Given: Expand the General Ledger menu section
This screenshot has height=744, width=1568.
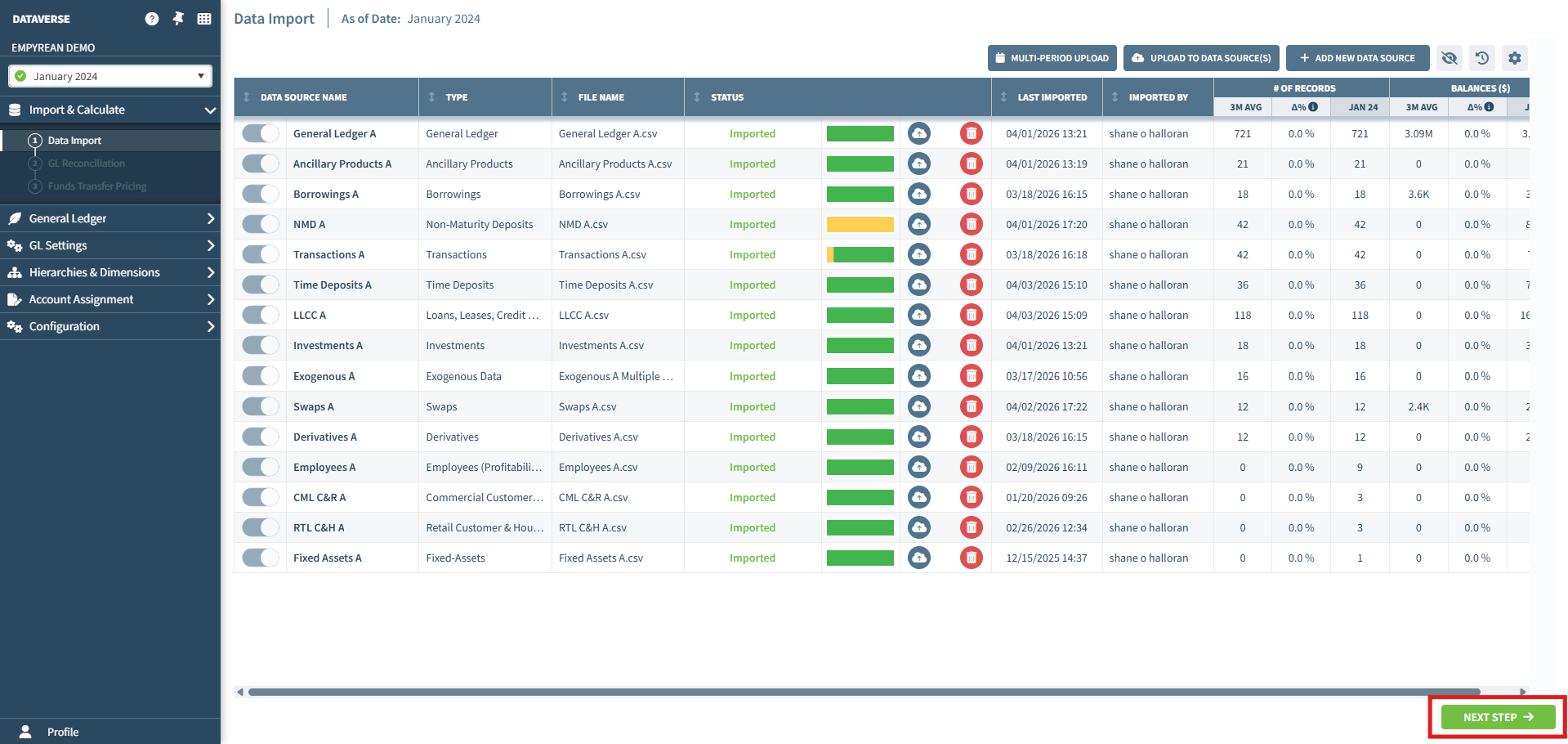Looking at the screenshot, I should click(x=110, y=218).
